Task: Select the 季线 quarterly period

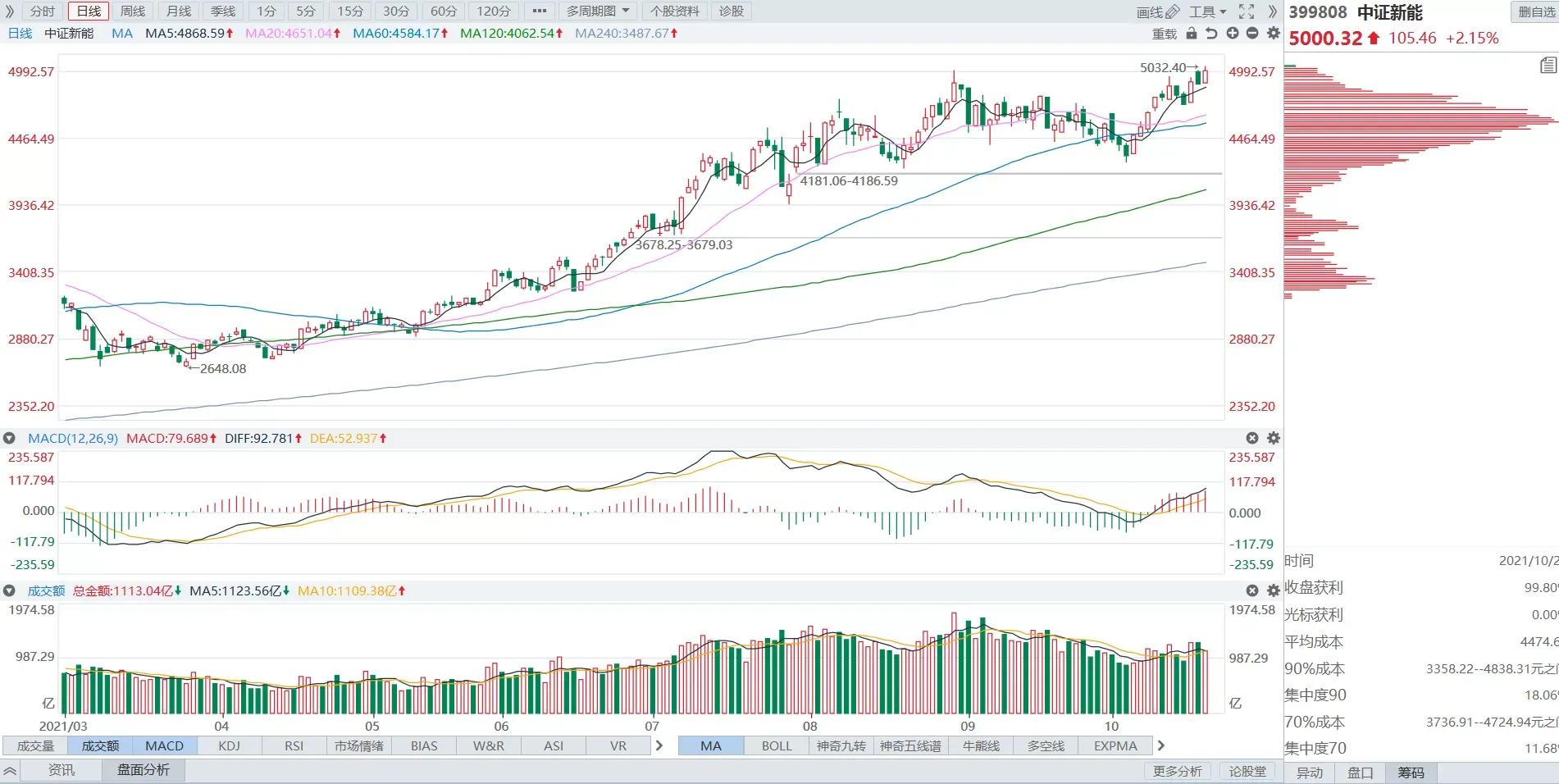Action: click(x=223, y=11)
